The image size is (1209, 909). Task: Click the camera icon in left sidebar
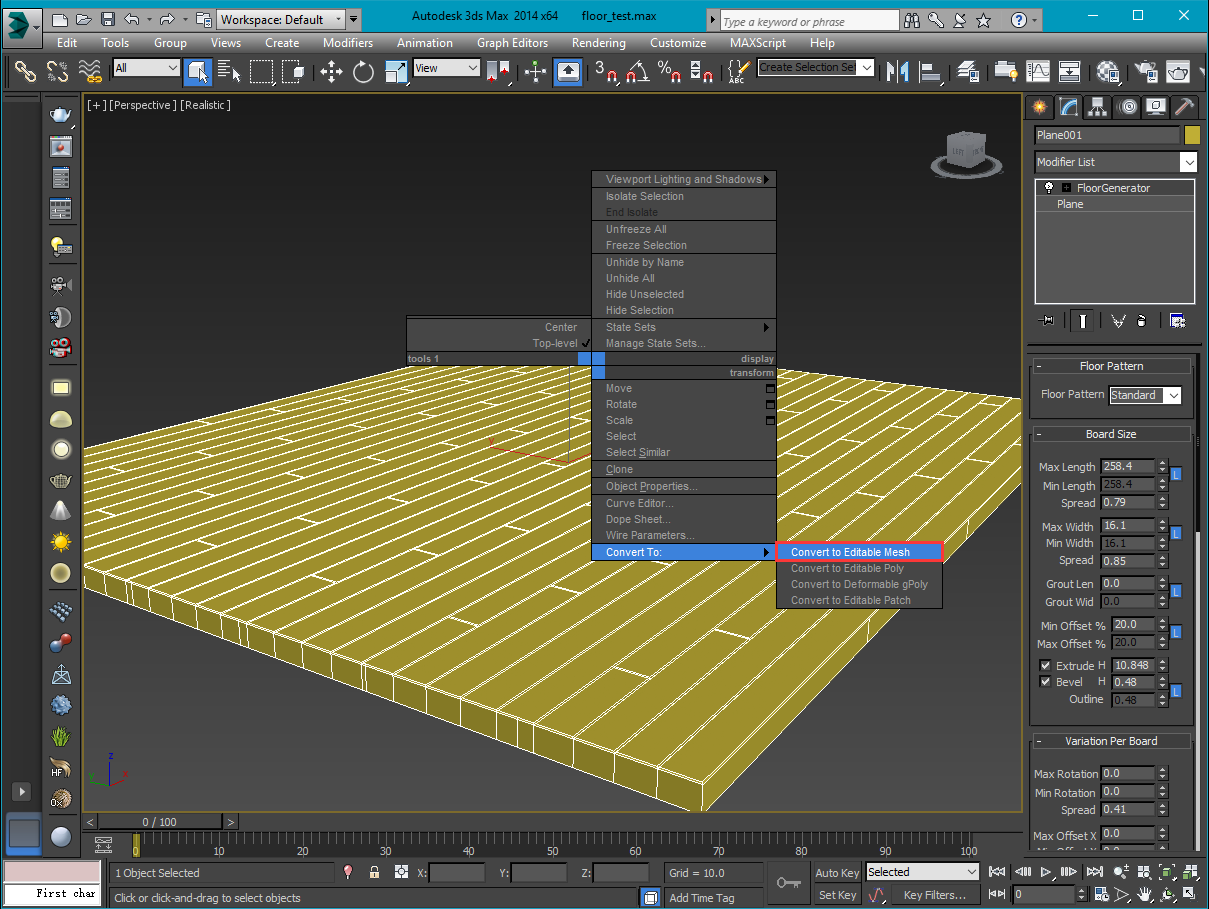61,285
